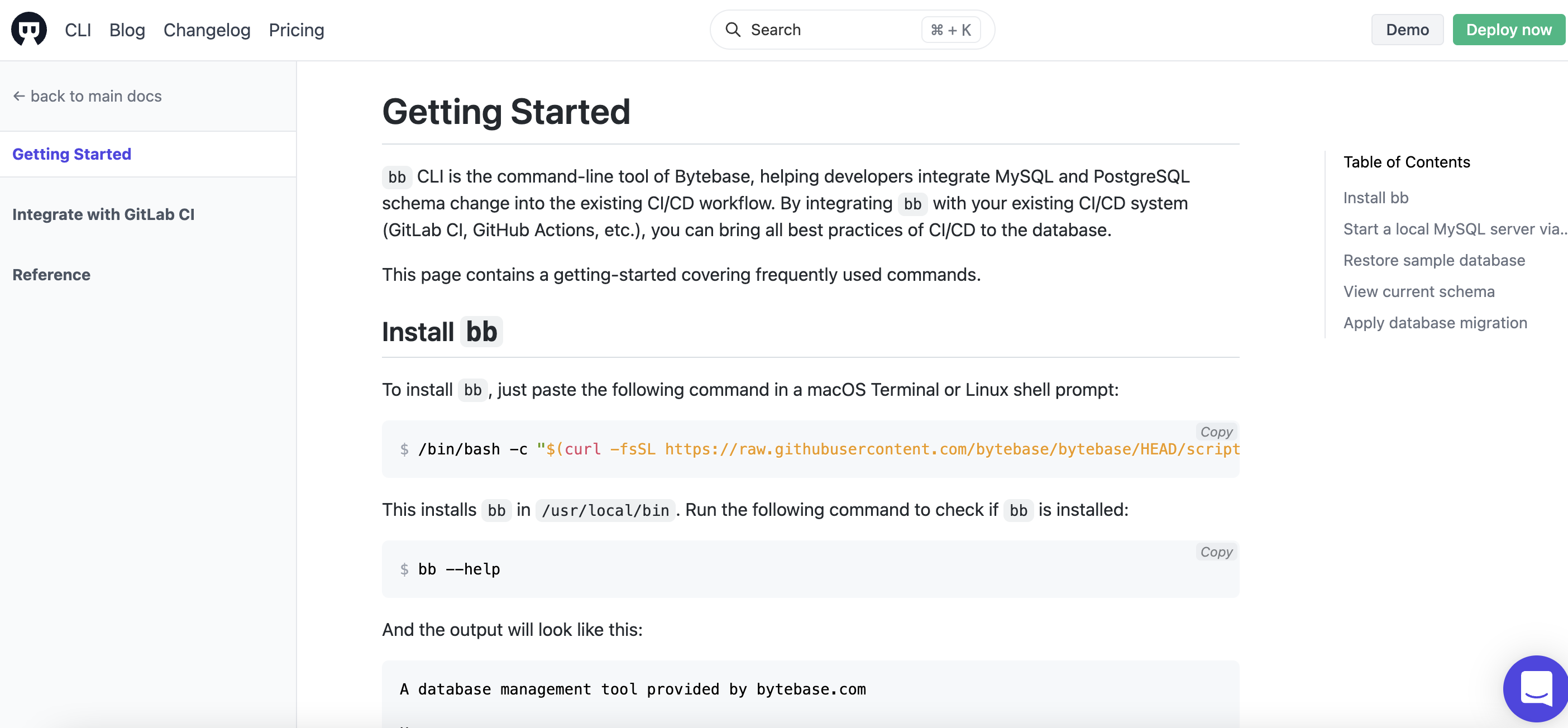The image size is (1568, 728).
Task: Click the search magnifier icon
Action: pos(734,29)
